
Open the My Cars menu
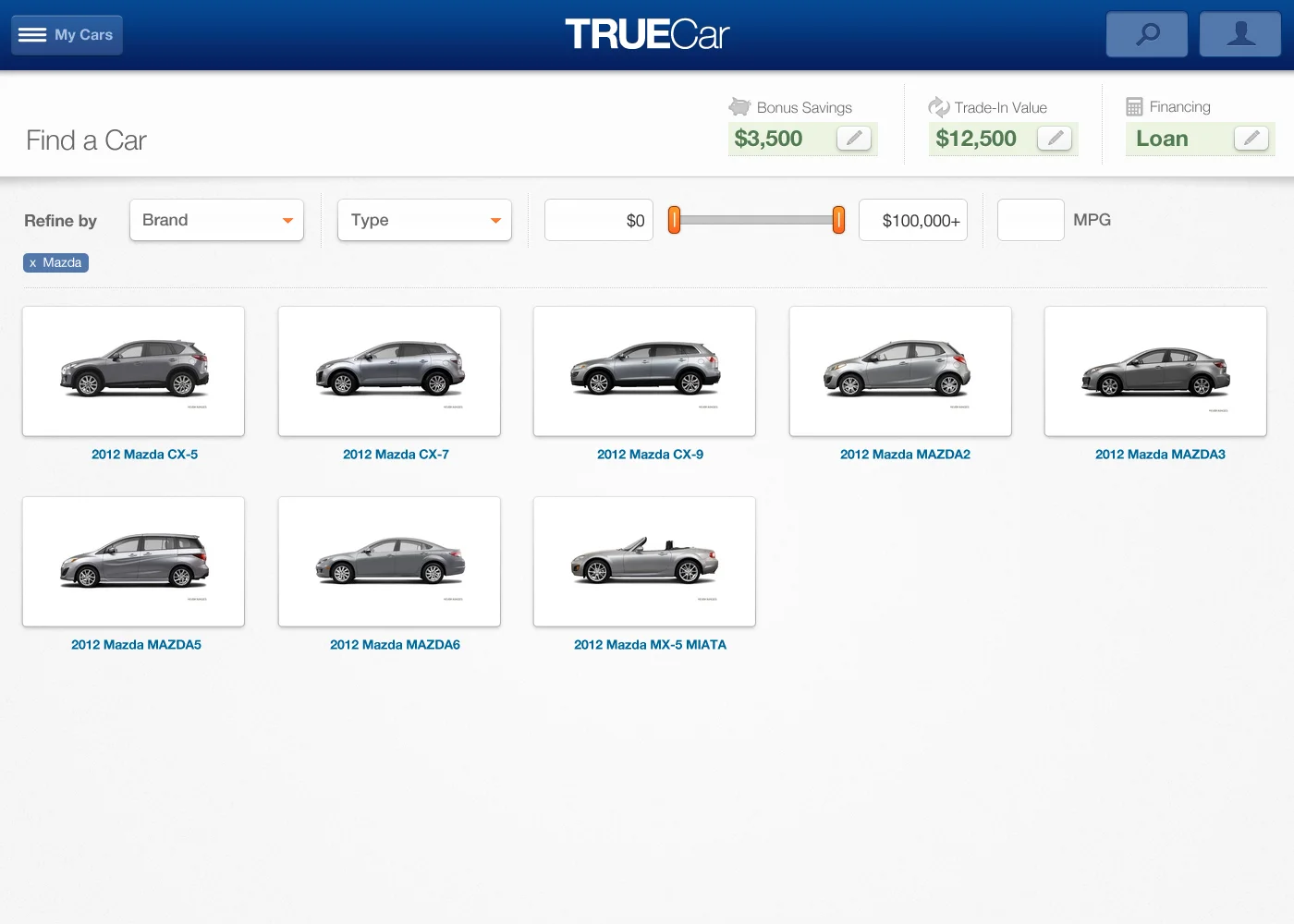pyautogui.click(x=67, y=35)
